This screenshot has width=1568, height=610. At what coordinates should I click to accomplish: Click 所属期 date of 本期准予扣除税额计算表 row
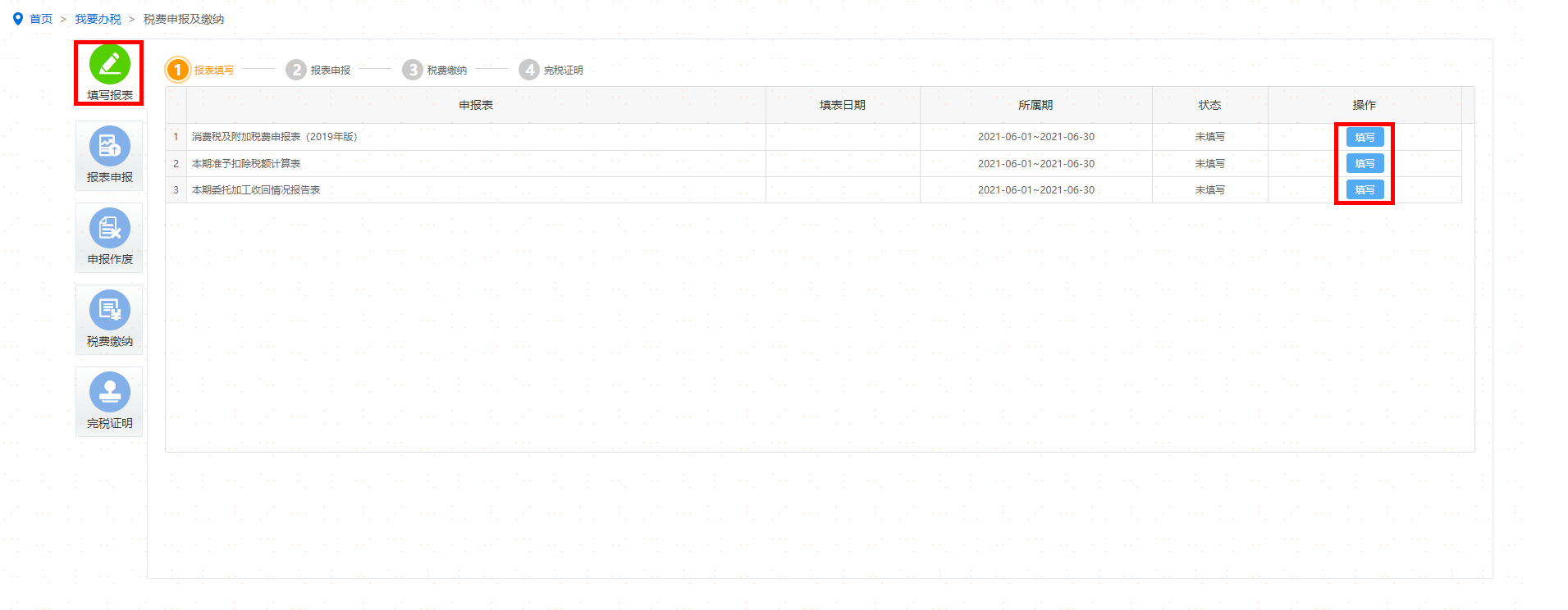(x=1035, y=163)
